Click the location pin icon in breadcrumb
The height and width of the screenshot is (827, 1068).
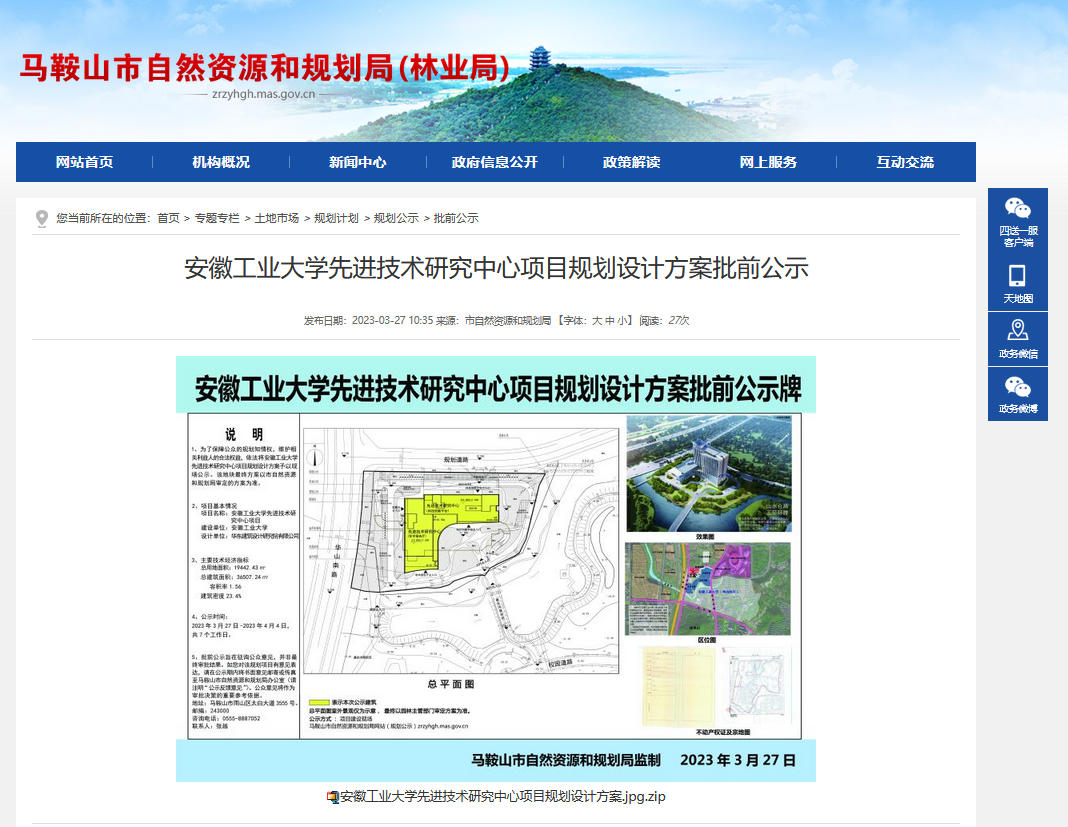[x=42, y=219]
